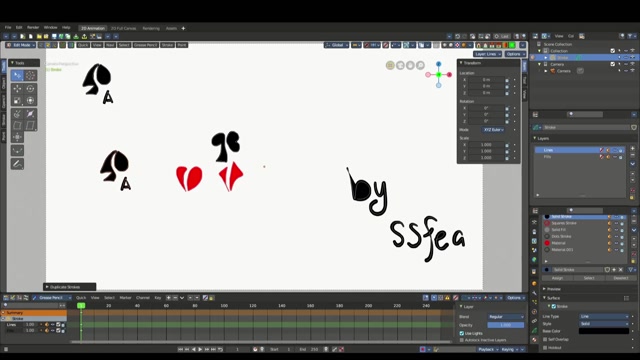Activate the Move tool

click(x=17, y=89)
